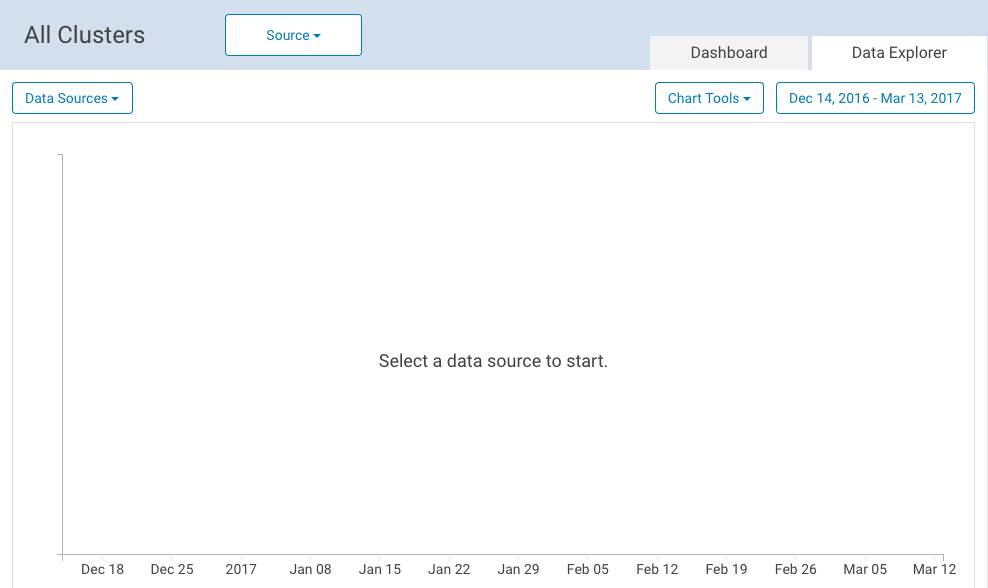The height and width of the screenshot is (588, 988).
Task: Click the Dec 25 axis label
Action: coord(171,569)
